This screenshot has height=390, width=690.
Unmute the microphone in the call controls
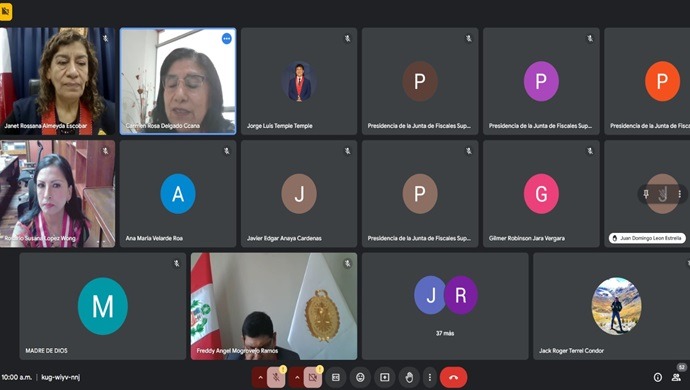276,377
